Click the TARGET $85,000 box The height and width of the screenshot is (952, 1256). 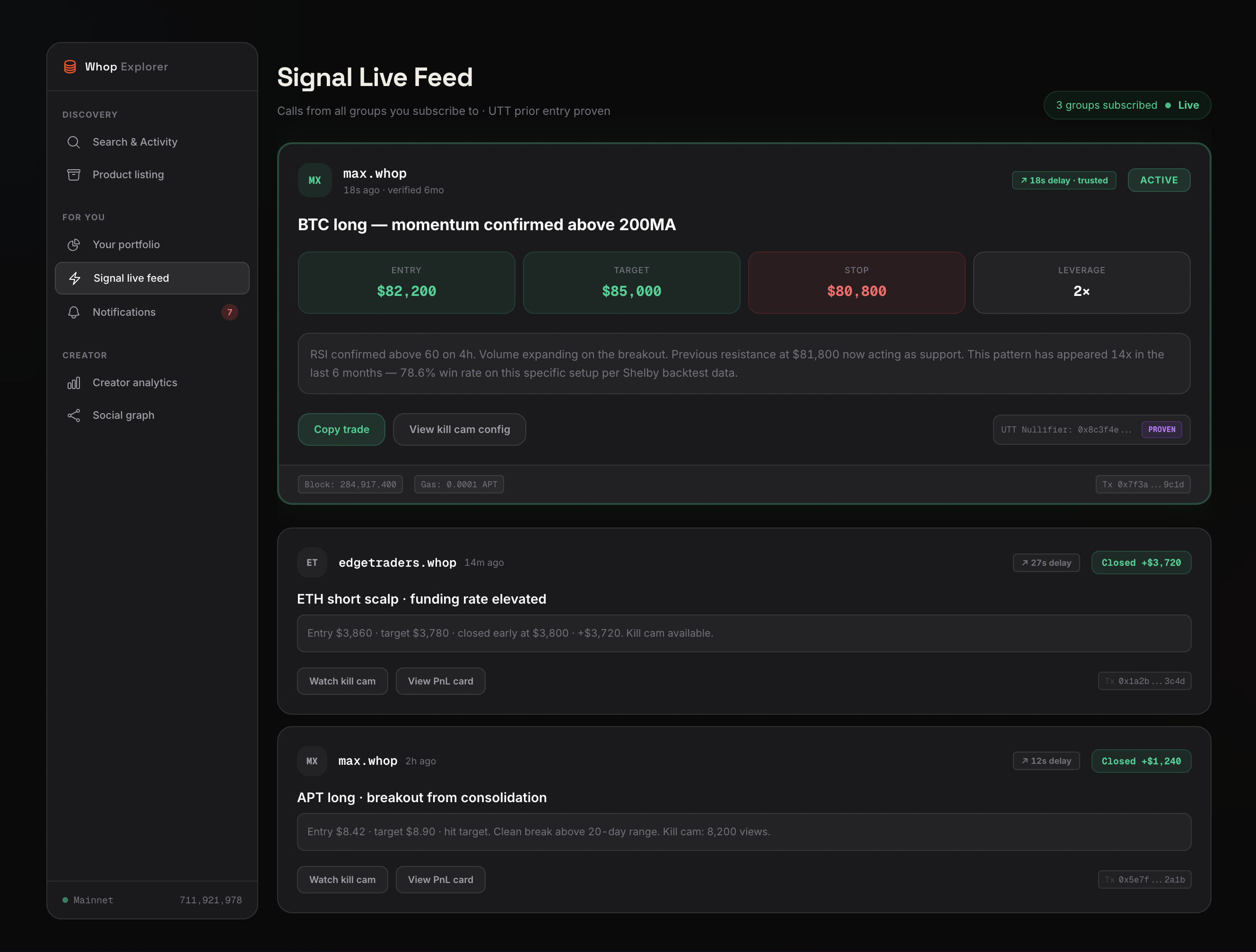(631, 283)
